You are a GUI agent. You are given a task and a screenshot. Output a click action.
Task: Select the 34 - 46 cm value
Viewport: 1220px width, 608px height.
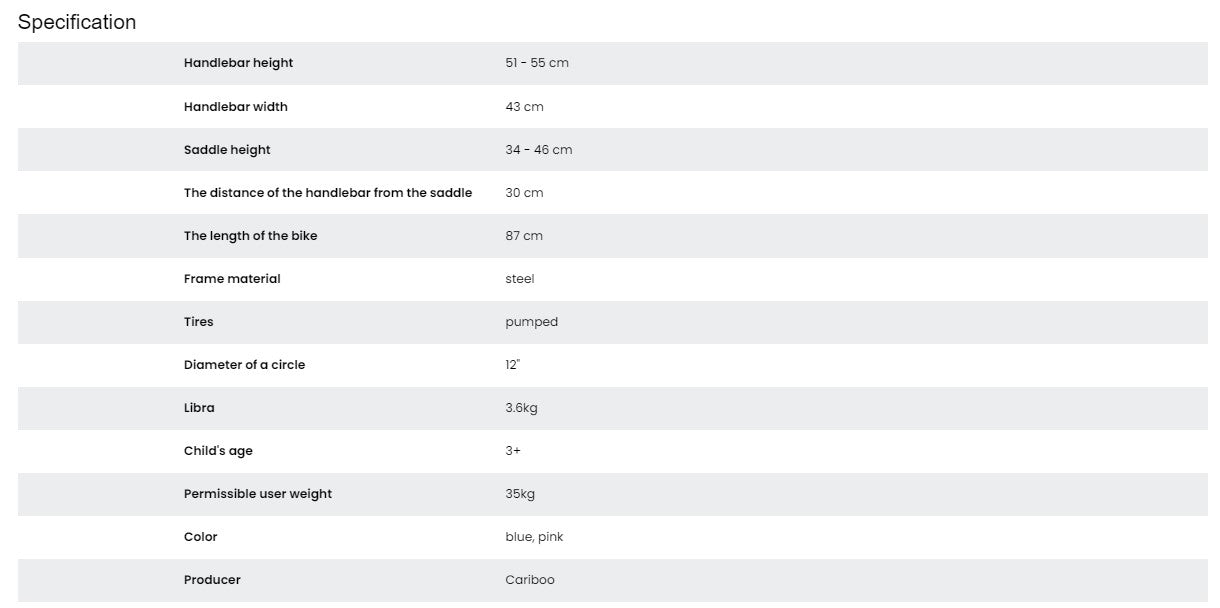tap(539, 150)
